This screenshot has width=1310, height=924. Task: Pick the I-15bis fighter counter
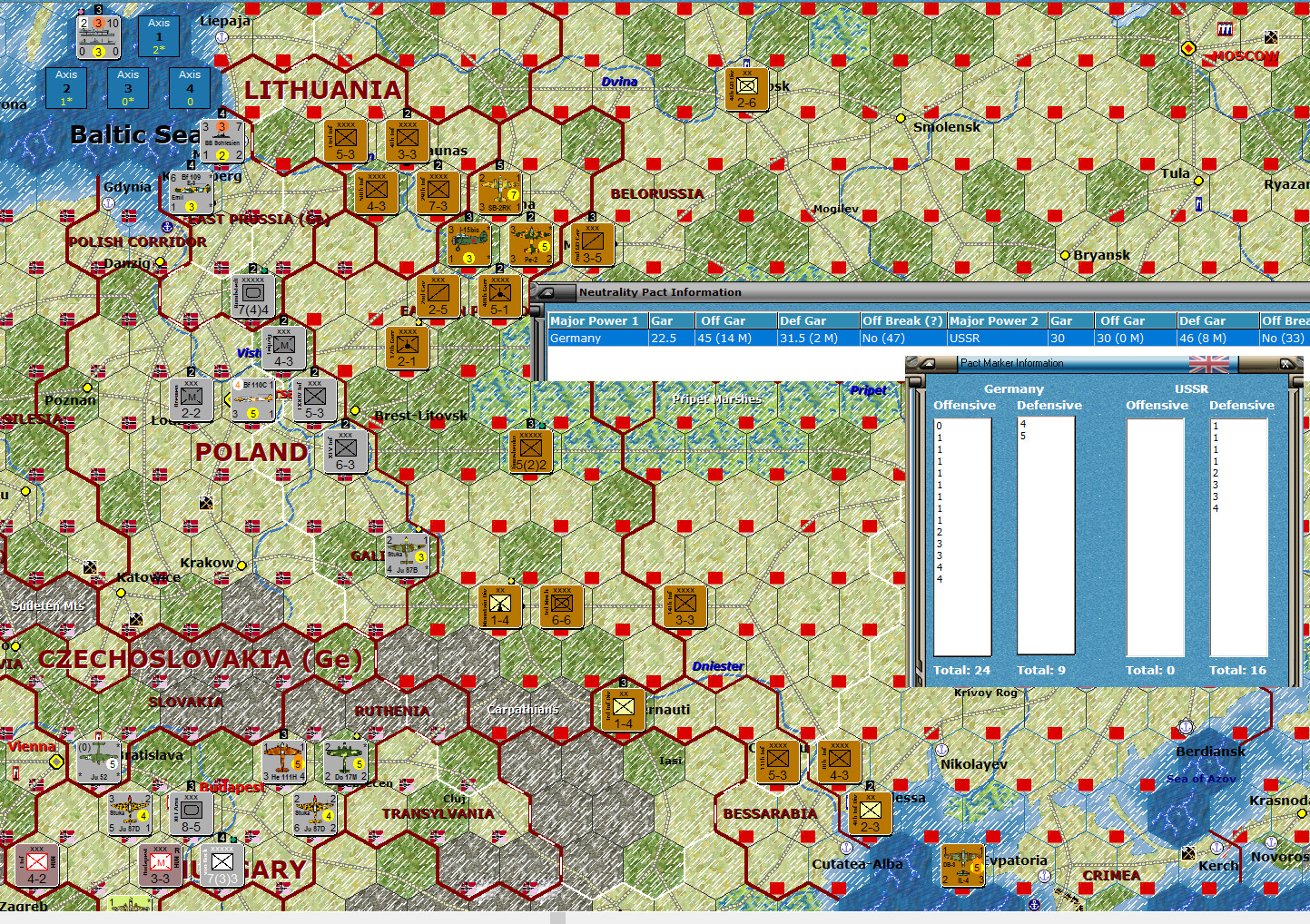point(469,244)
